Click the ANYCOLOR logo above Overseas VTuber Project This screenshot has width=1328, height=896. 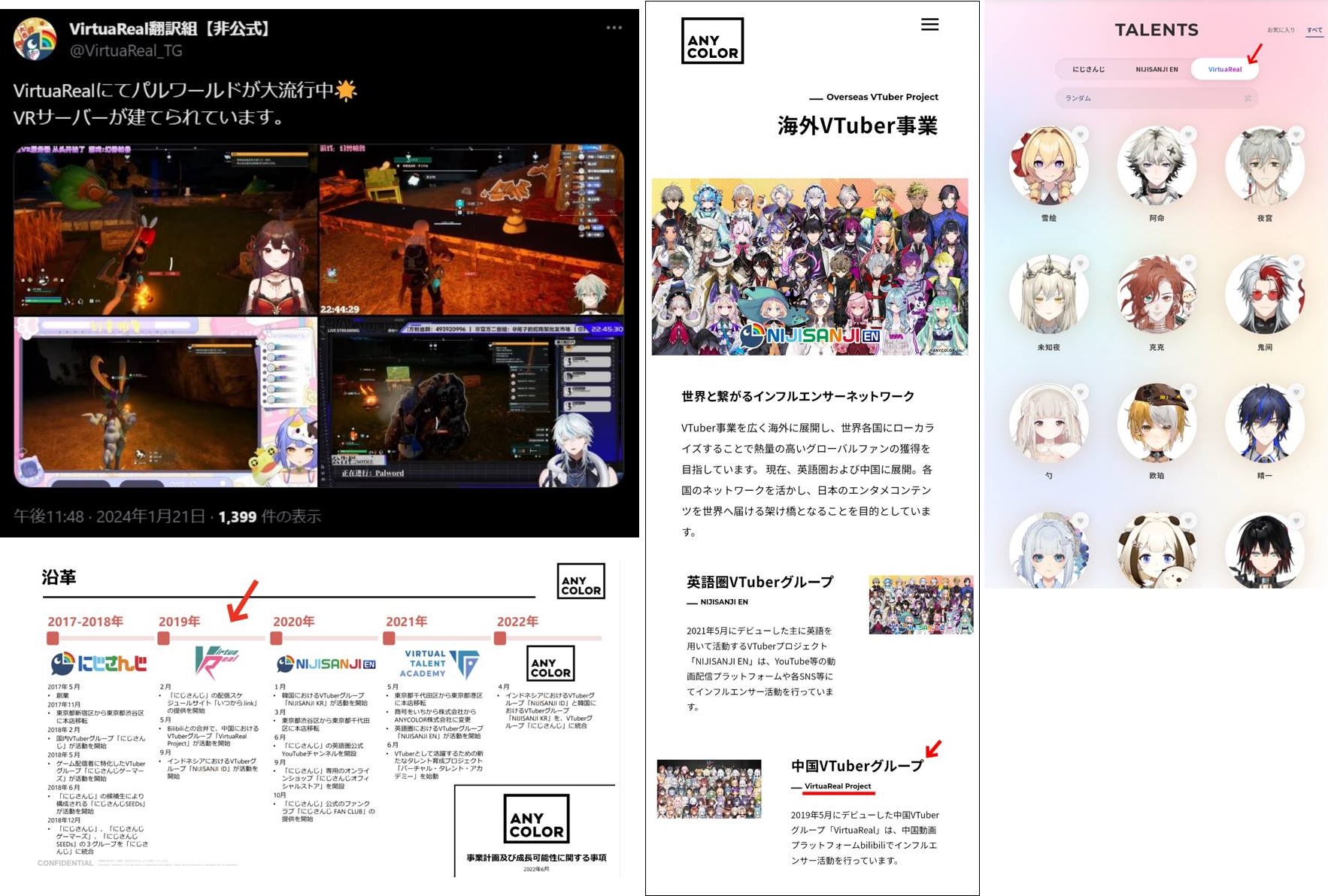(711, 41)
